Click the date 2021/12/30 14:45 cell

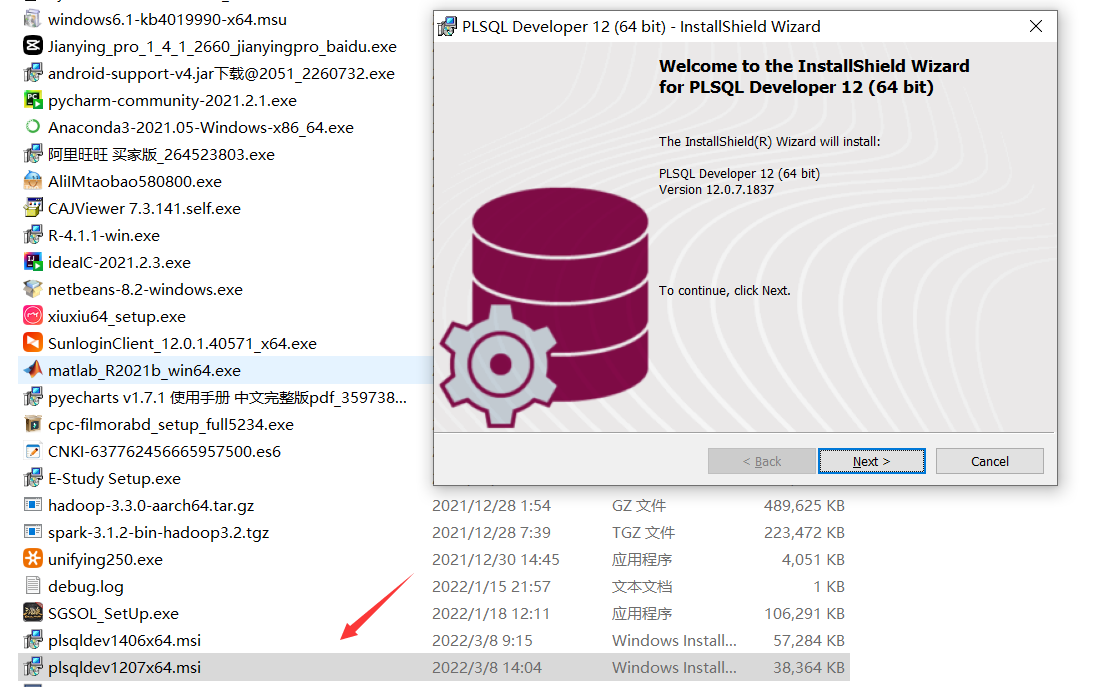[x=495, y=559]
